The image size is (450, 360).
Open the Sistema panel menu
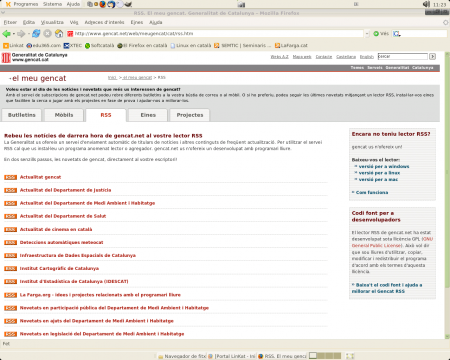click(x=52, y=4)
